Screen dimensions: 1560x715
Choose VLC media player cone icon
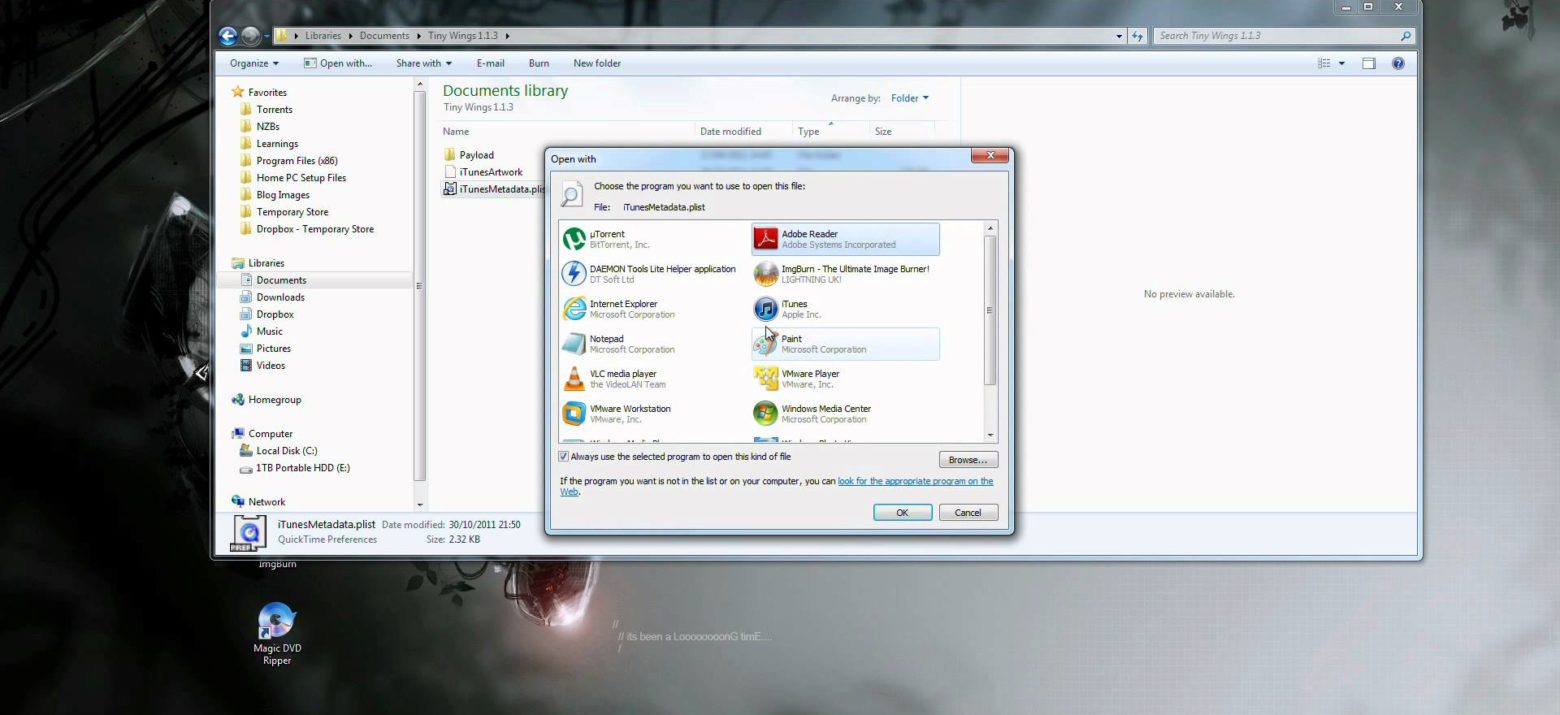point(574,379)
